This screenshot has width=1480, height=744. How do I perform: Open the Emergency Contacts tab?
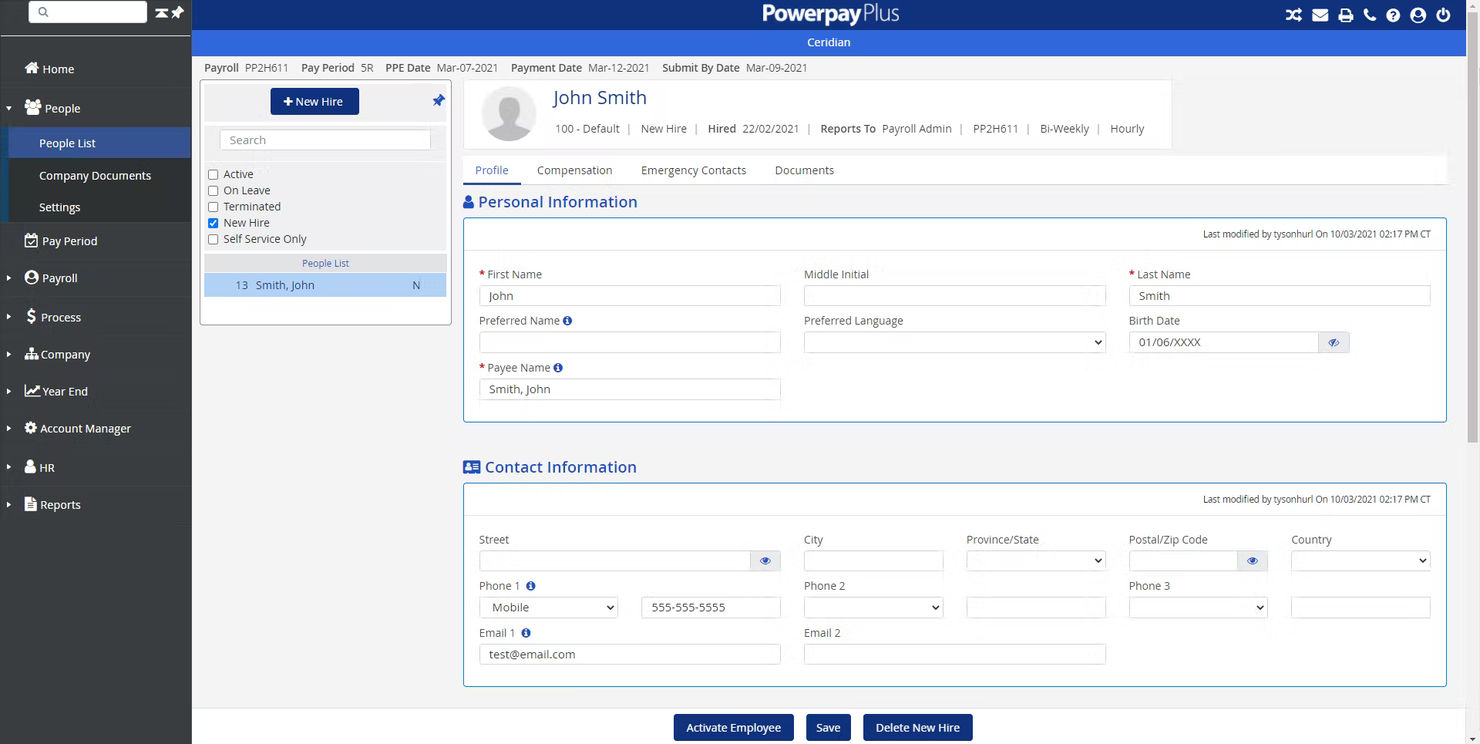coord(693,171)
